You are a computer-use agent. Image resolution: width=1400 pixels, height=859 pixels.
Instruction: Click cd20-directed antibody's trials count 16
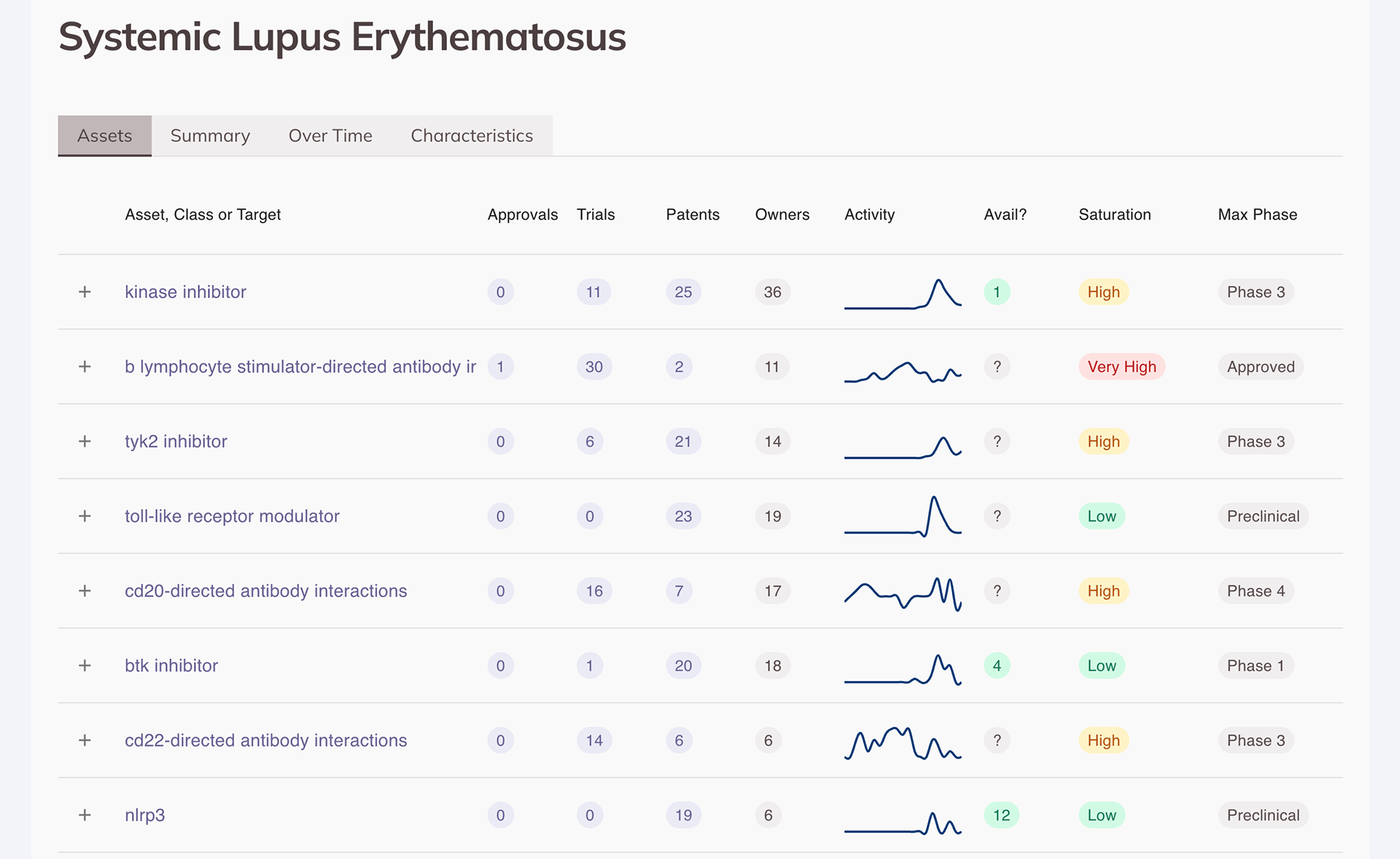click(594, 591)
